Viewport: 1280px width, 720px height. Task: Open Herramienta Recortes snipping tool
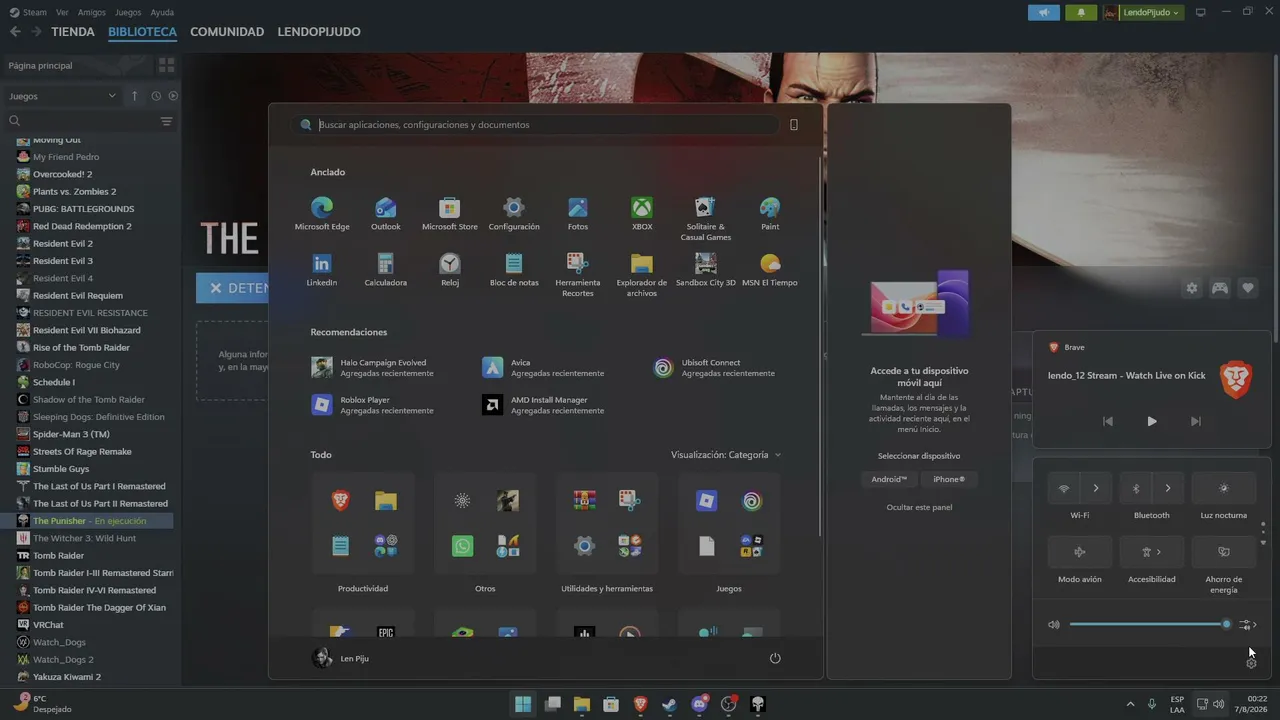578,275
